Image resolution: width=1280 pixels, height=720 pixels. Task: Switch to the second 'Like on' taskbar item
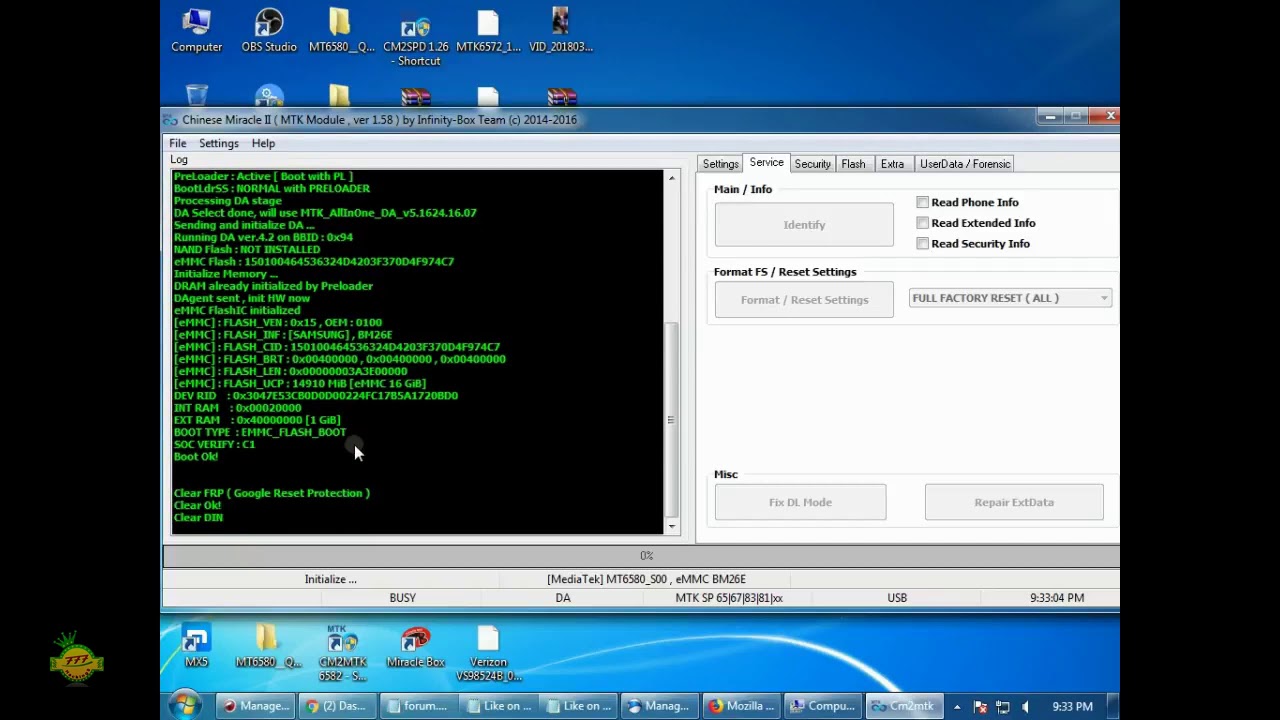pyautogui.click(x=577, y=706)
